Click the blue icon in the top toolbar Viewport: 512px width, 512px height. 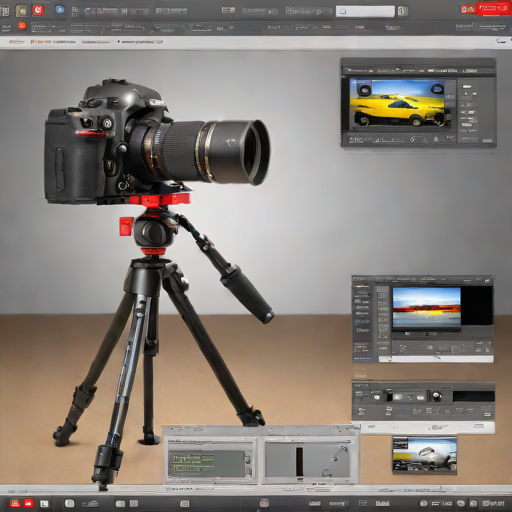60,10
